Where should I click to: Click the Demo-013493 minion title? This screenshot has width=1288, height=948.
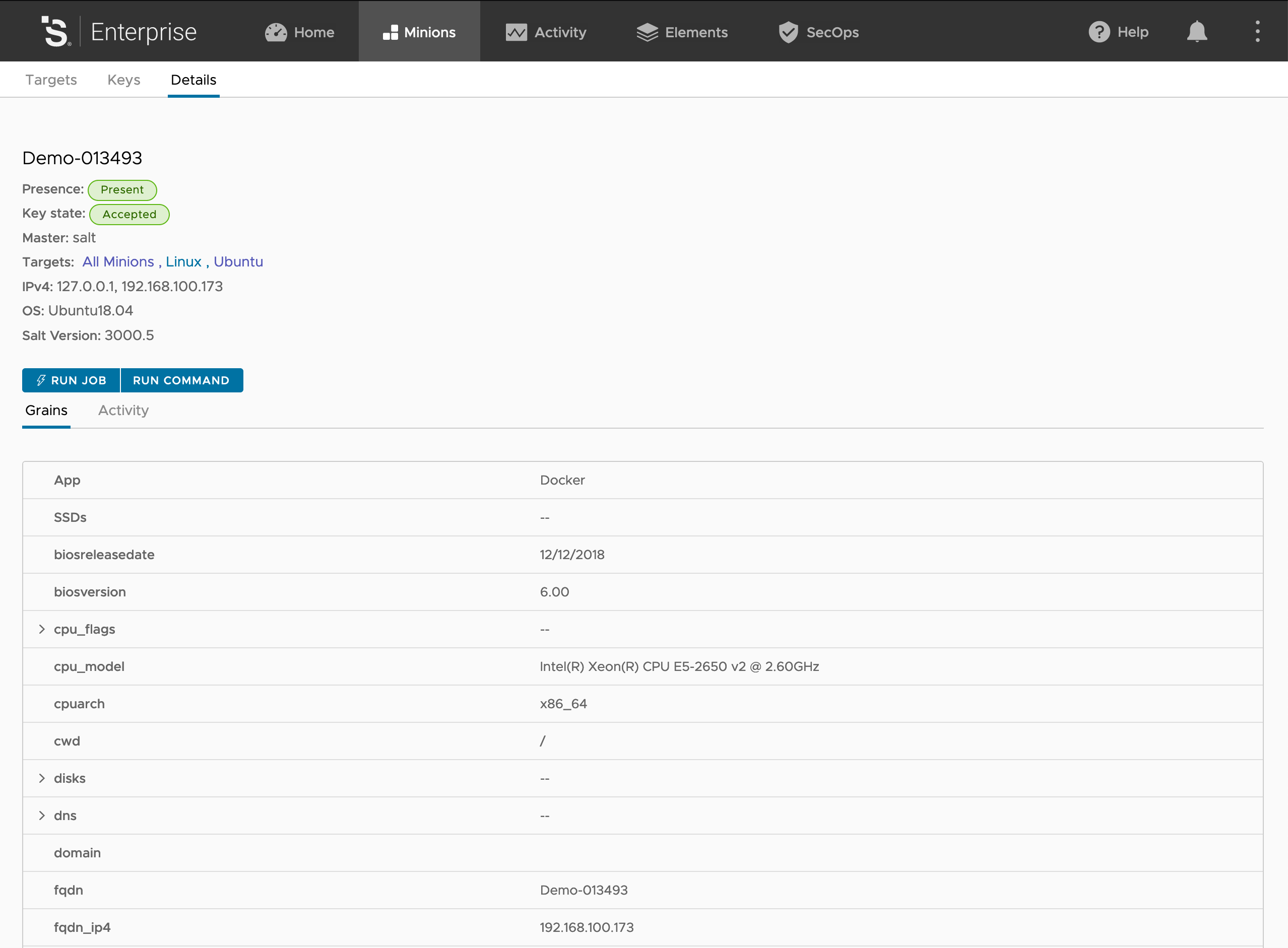click(x=82, y=158)
